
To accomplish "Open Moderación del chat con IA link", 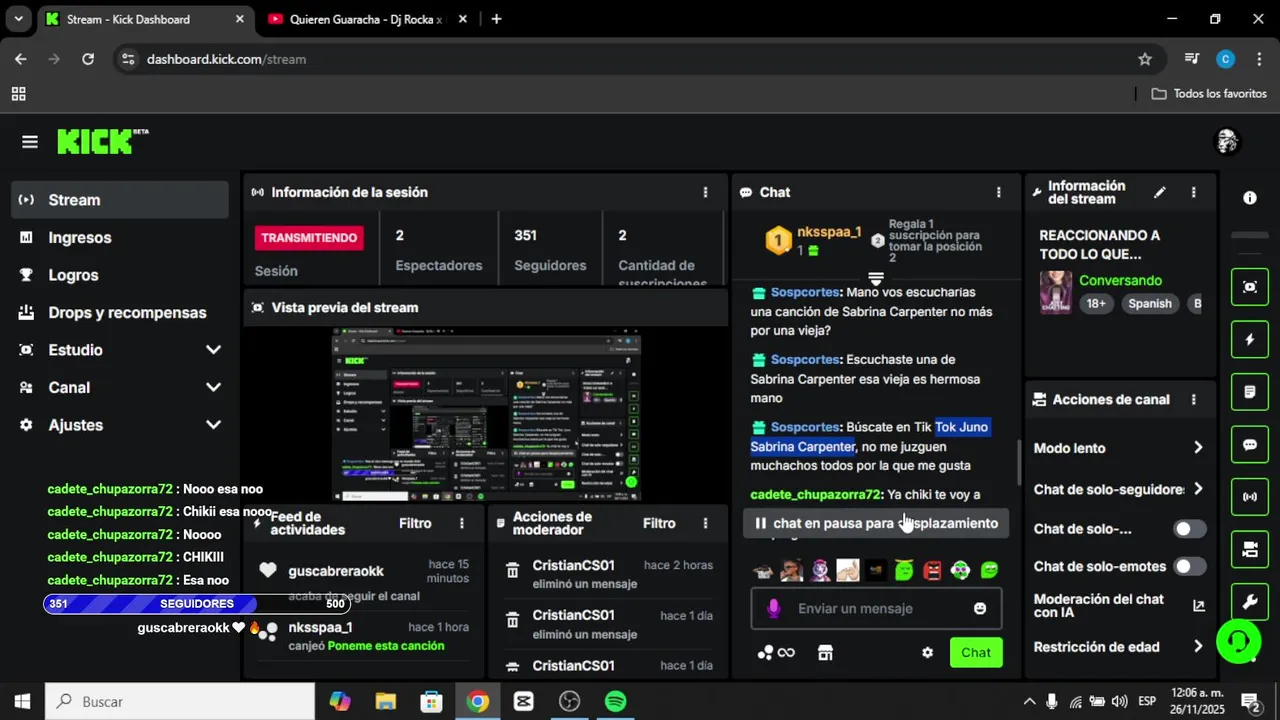I will coord(1118,606).
